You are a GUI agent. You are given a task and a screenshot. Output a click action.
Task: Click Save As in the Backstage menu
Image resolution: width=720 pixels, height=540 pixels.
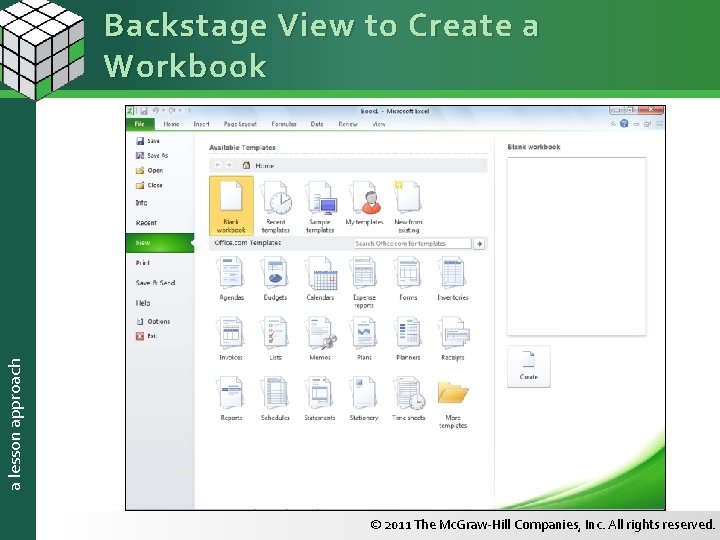152,156
